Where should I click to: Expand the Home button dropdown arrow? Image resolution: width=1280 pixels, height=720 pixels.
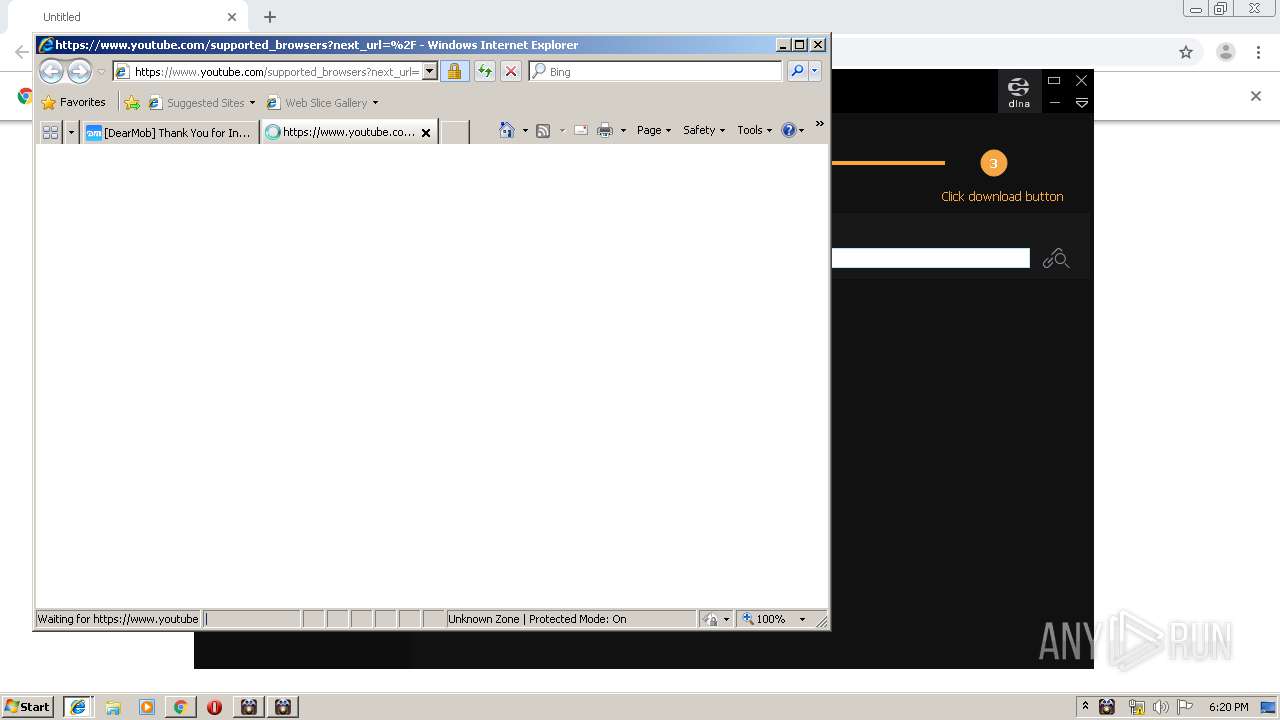point(525,131)
